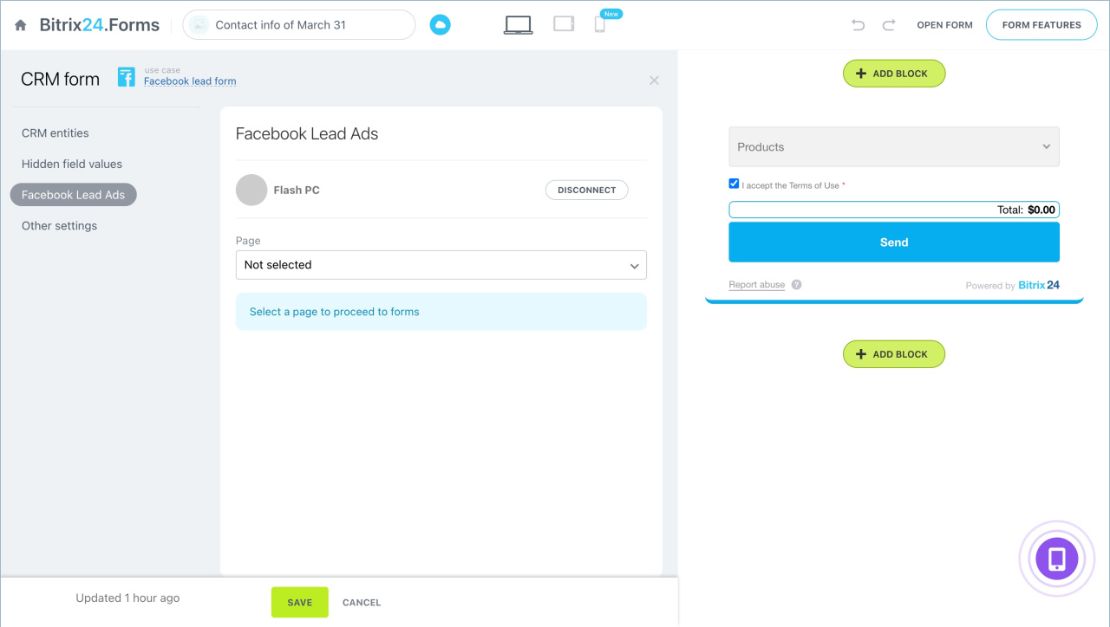Click the 'Select a page to proceed' notice

441,311
